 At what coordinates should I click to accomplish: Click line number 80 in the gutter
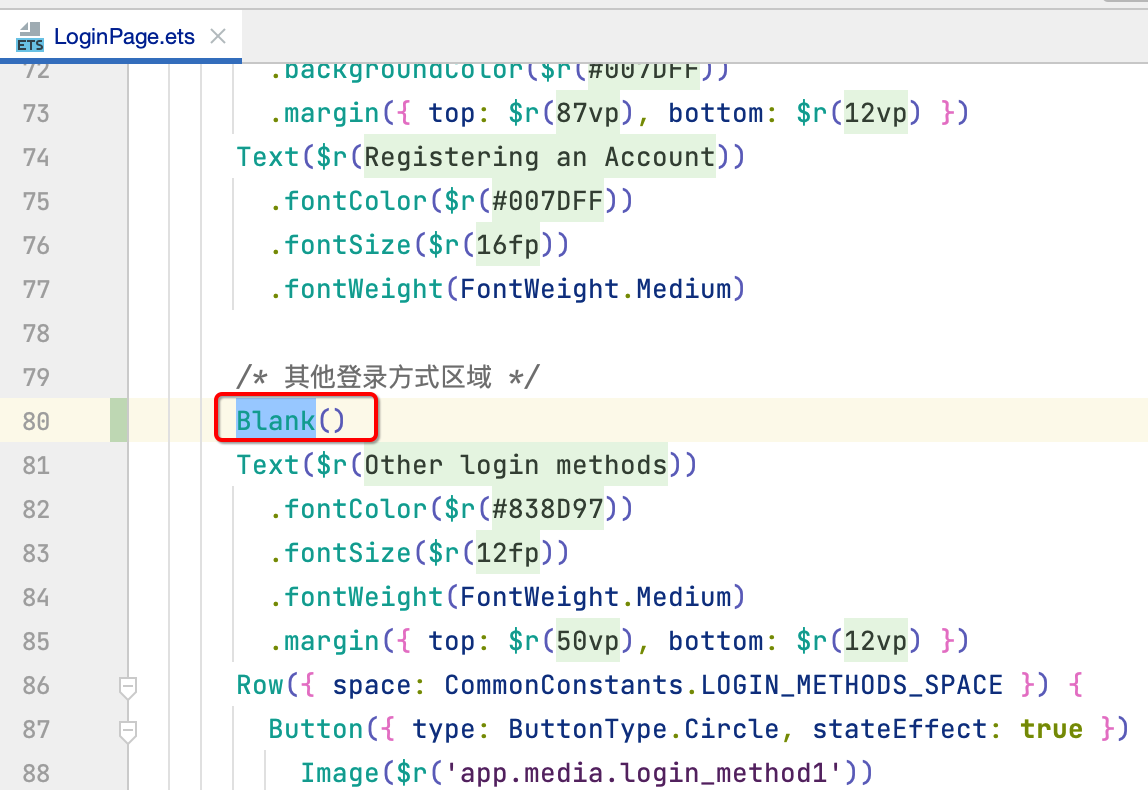pyautogui.click(x=36, y=421)
